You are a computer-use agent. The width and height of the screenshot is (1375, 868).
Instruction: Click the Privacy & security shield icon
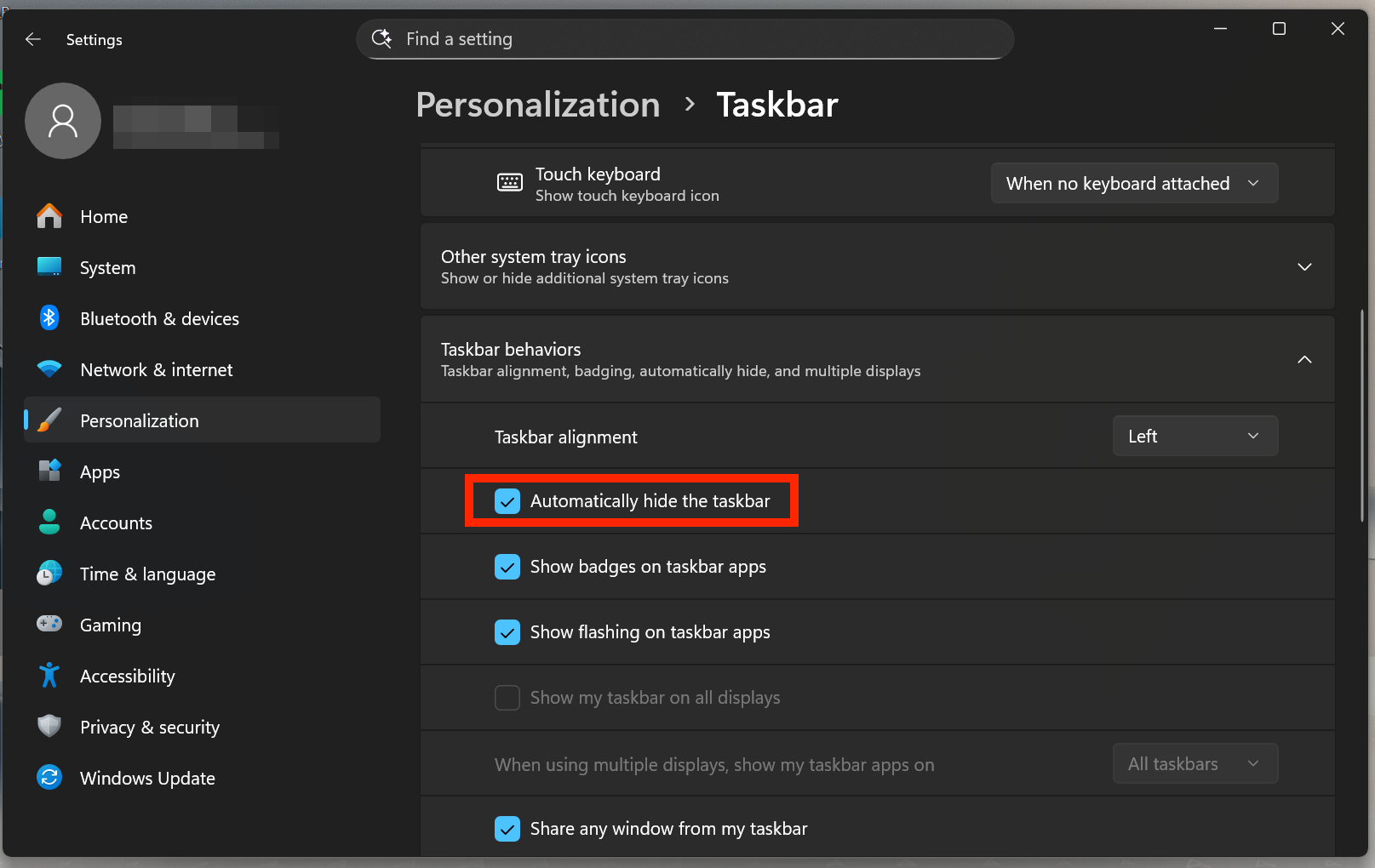[49, 727]
